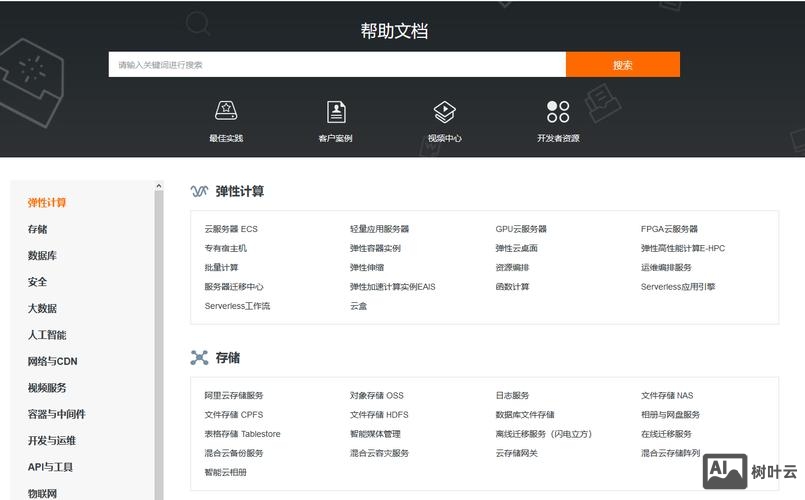Click the sidebar vertical scrollbar track
The height and width of the screenshot is (500, 805).
point(159,344)
